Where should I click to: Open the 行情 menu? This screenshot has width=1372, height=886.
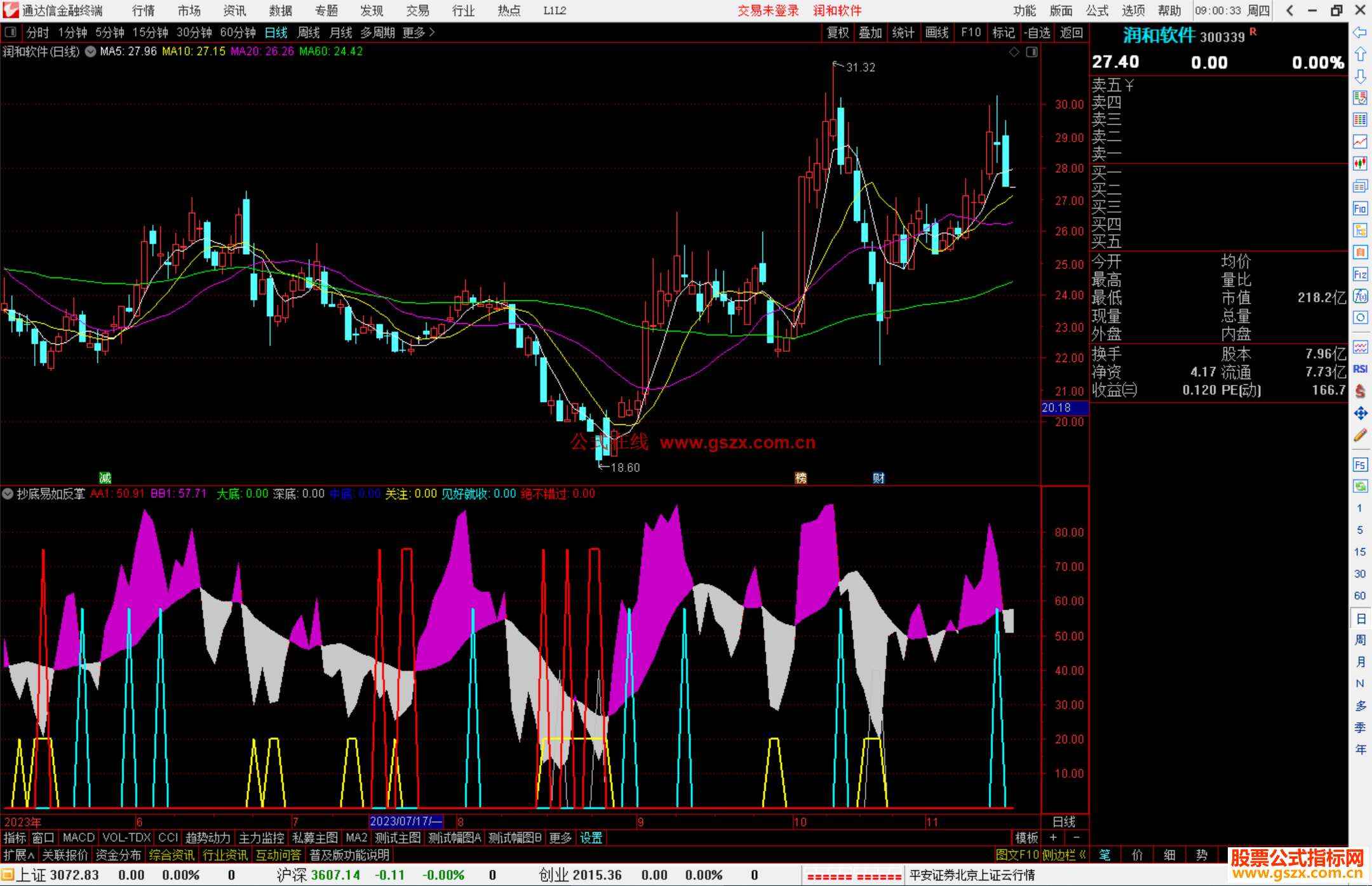pyautogui.click(x=143, y=11)
